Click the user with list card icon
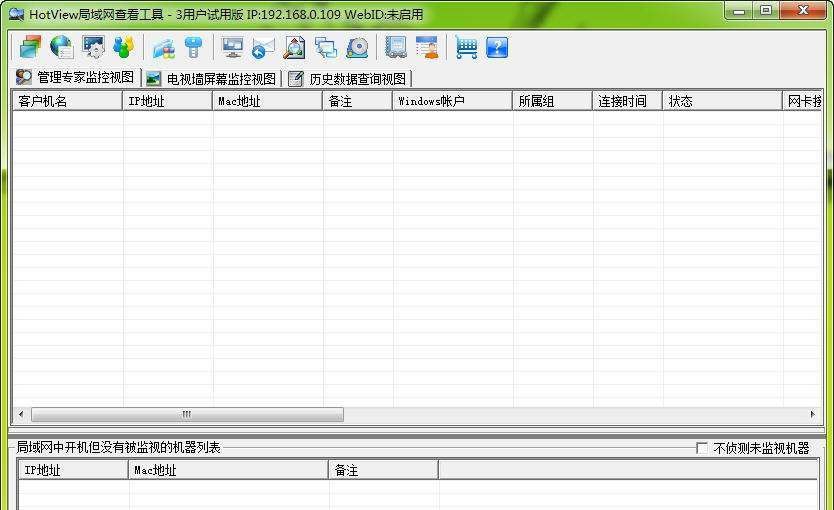 [x=427, y=47]
